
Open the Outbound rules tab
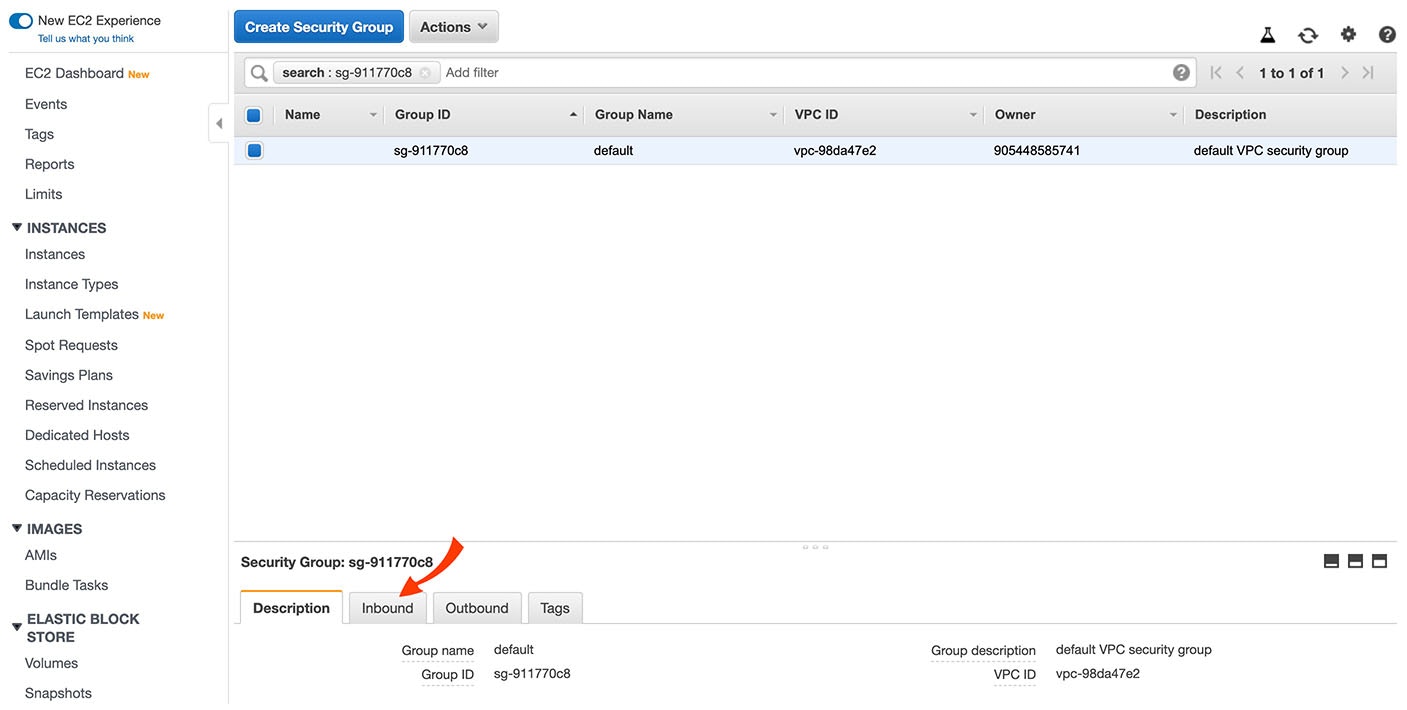(477, 607)
